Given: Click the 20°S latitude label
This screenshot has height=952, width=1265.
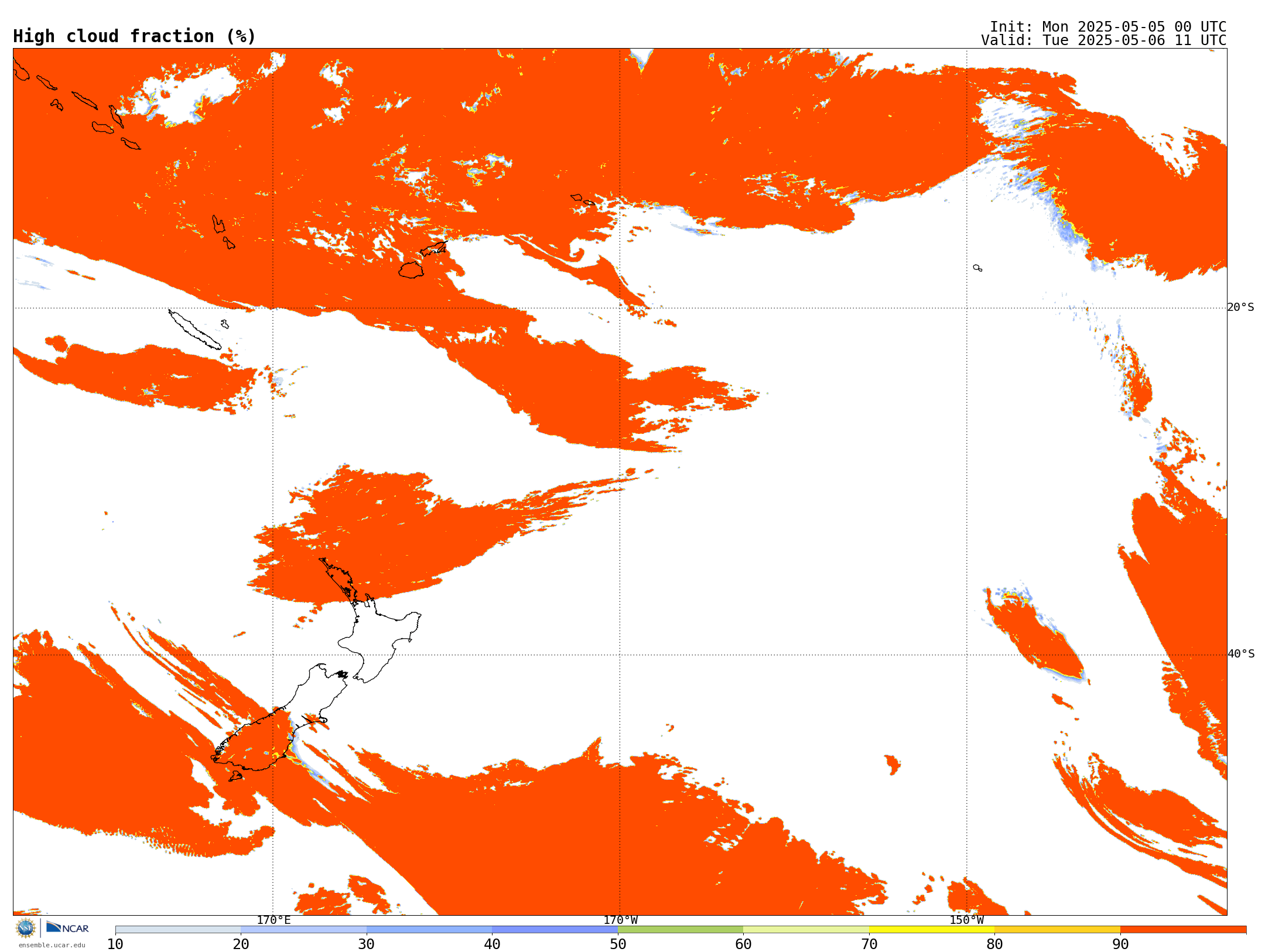Looking at the screenshot, I should [x=1240, y=307].
